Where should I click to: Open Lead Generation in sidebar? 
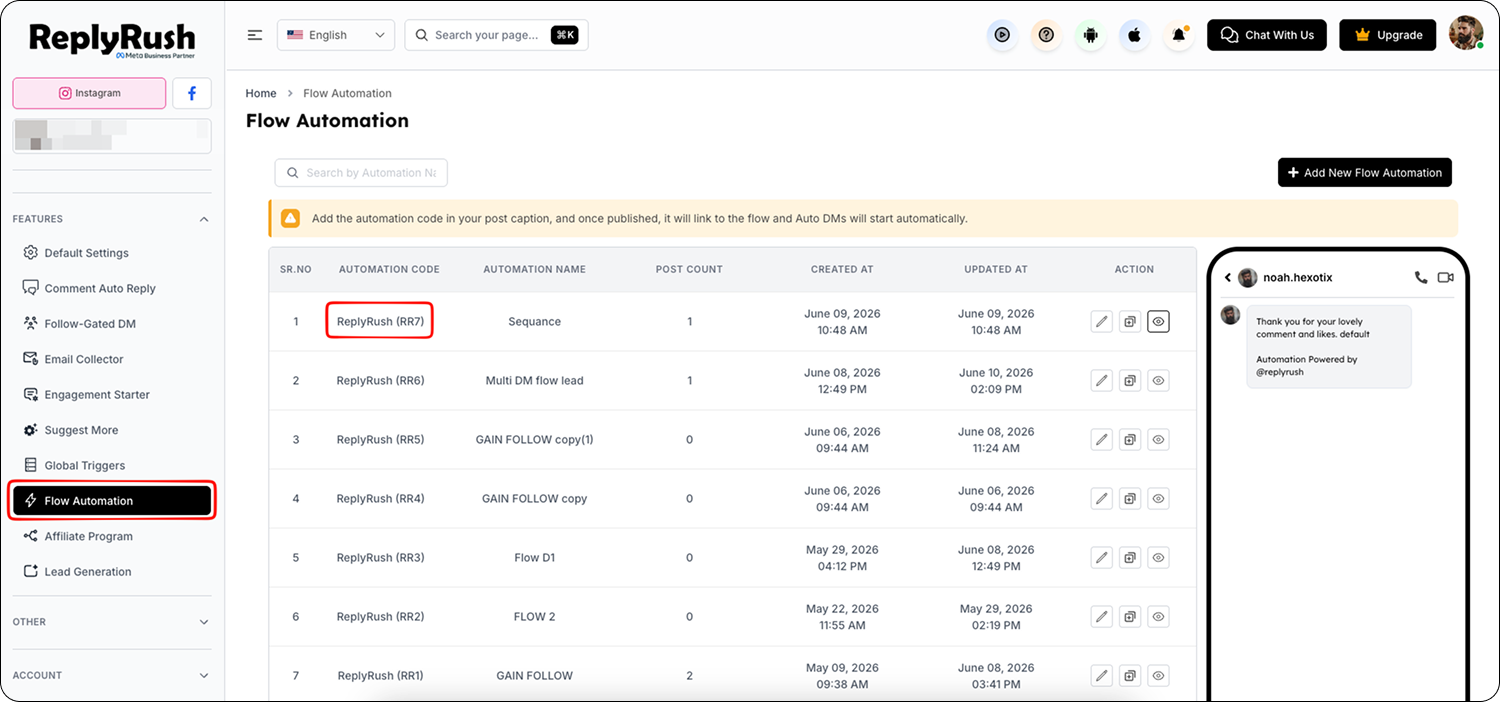[x=112, y=572]
